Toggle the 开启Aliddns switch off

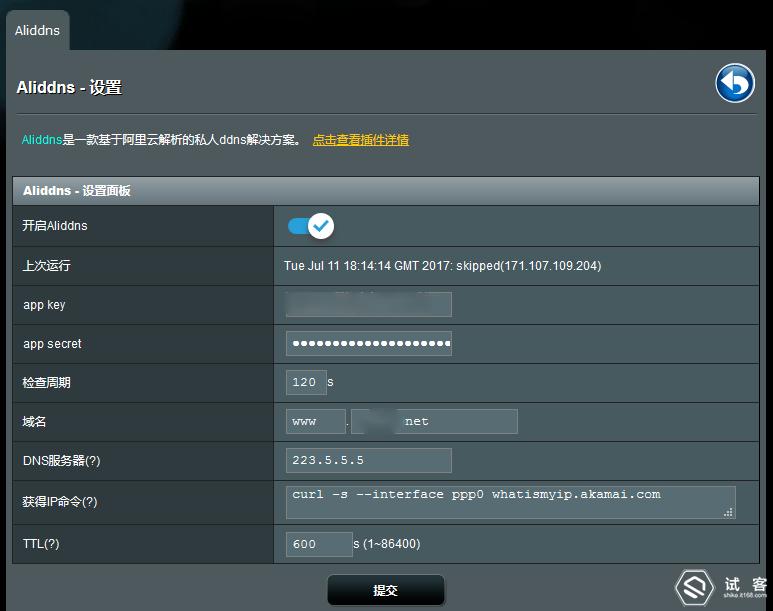pos(311,226)
